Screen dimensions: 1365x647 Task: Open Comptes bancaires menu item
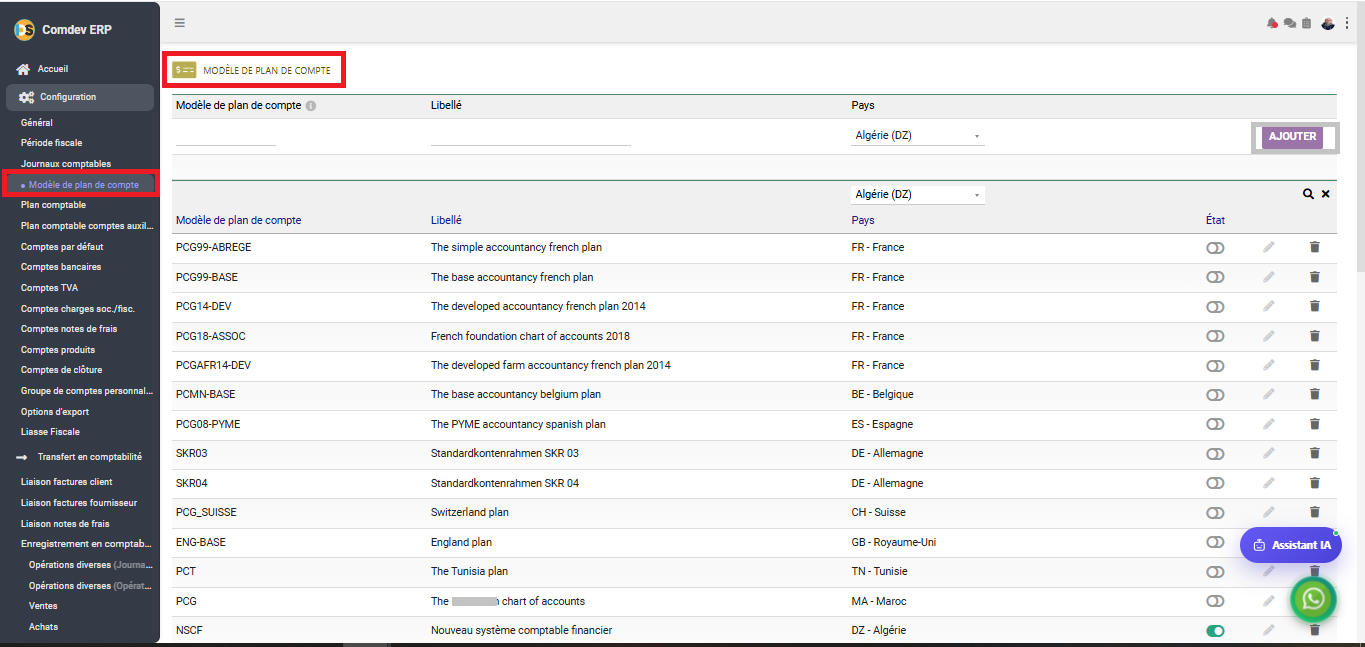pos(61,267)
